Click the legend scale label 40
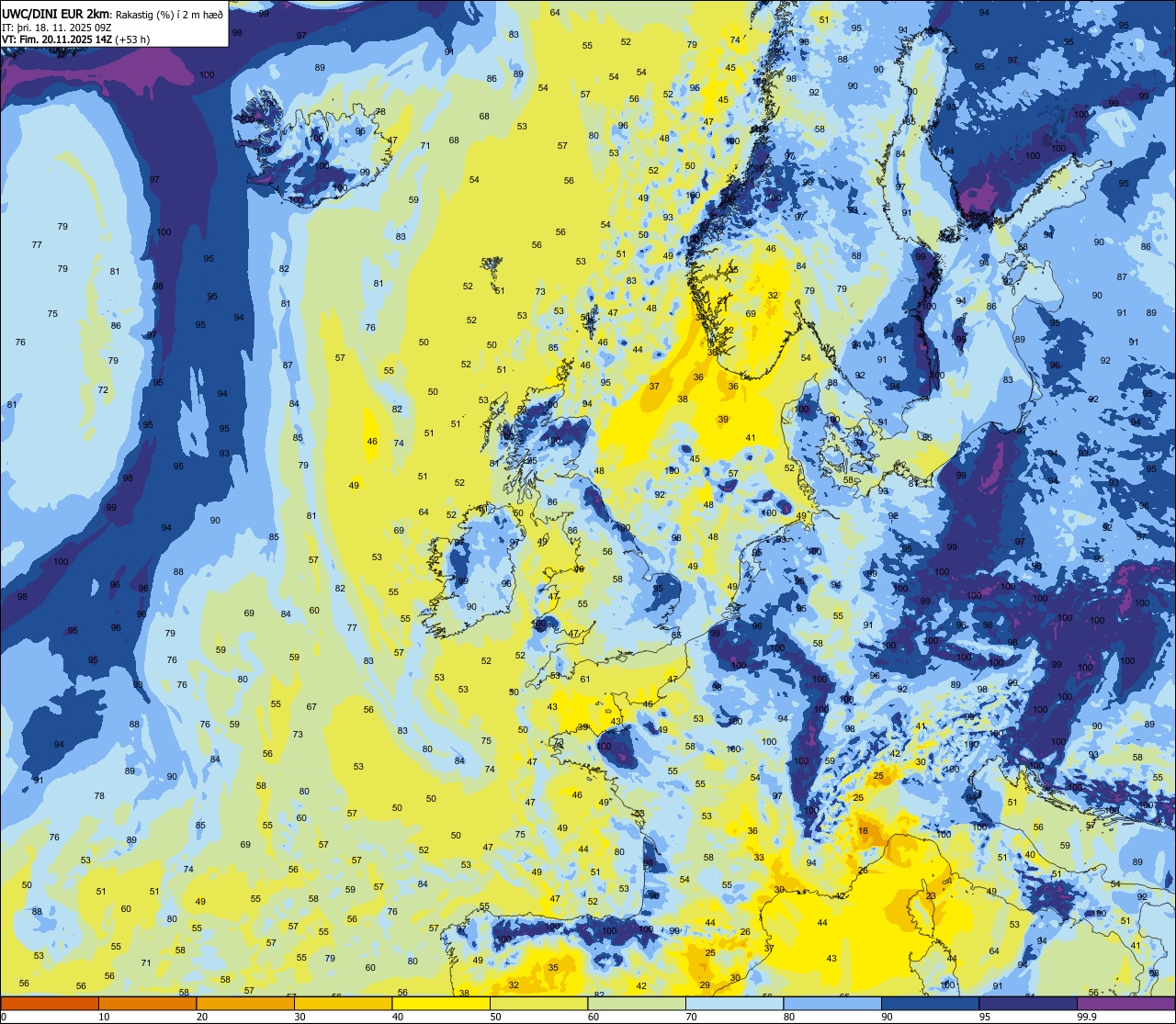 tap(398, 1017)
